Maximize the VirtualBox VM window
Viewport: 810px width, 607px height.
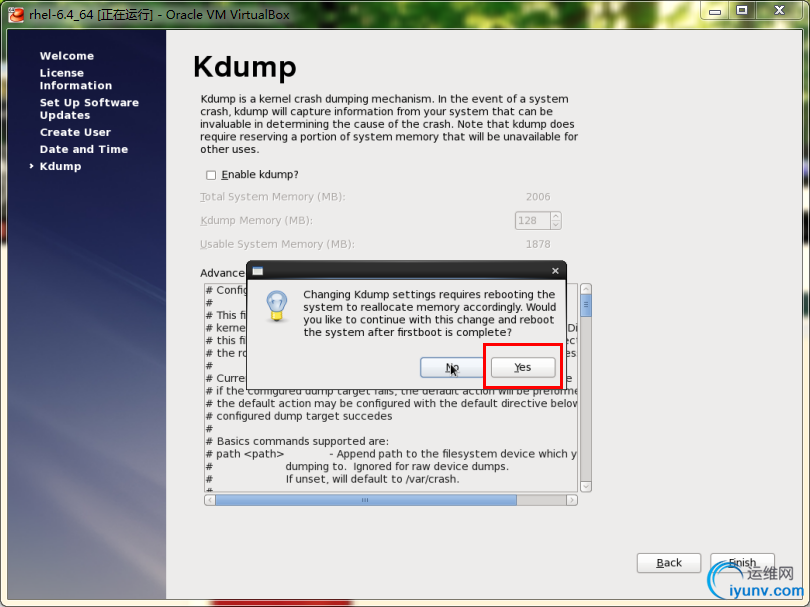(742, 11)
